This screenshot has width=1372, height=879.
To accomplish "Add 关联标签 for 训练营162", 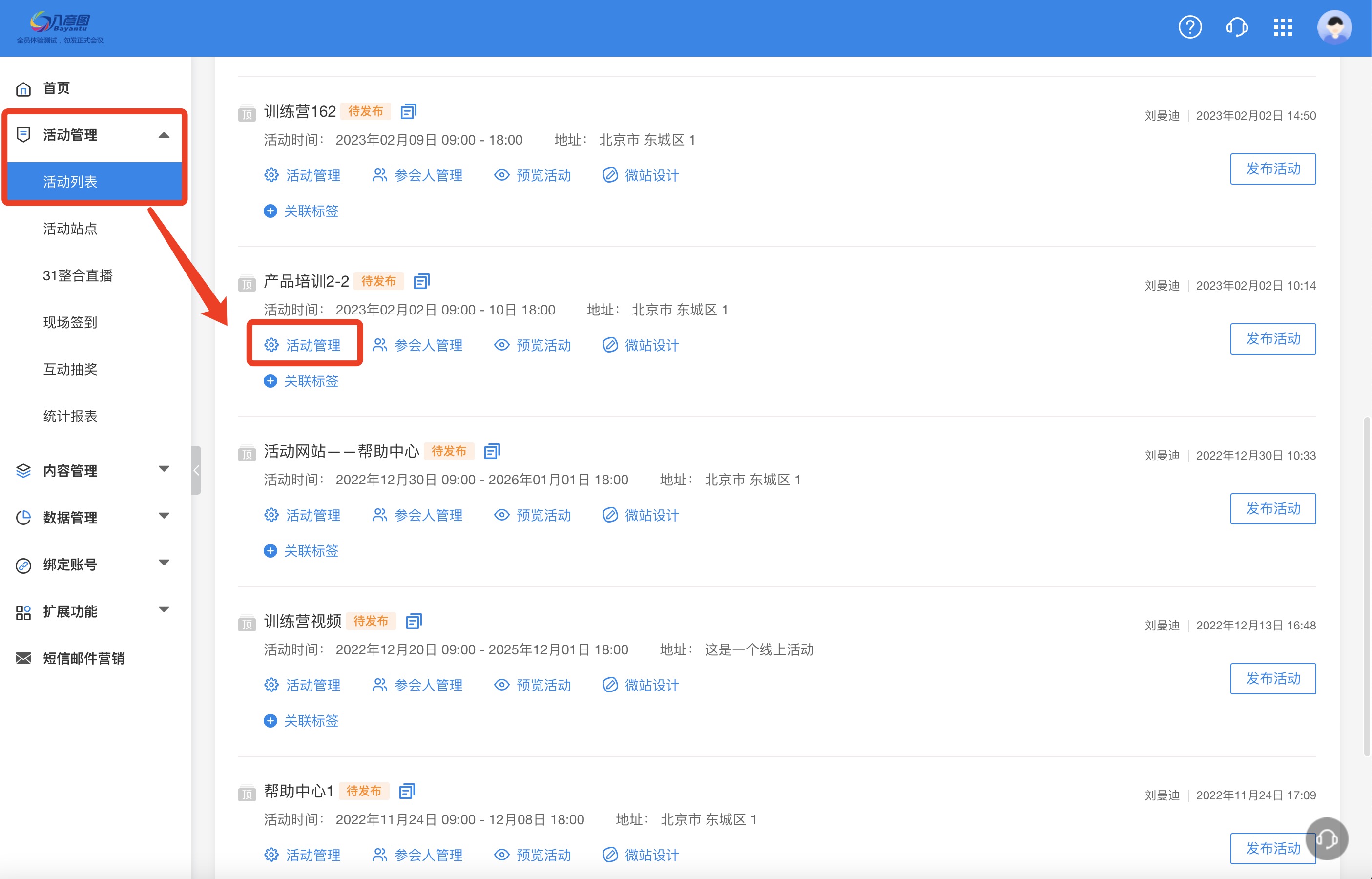I will 301,211.
